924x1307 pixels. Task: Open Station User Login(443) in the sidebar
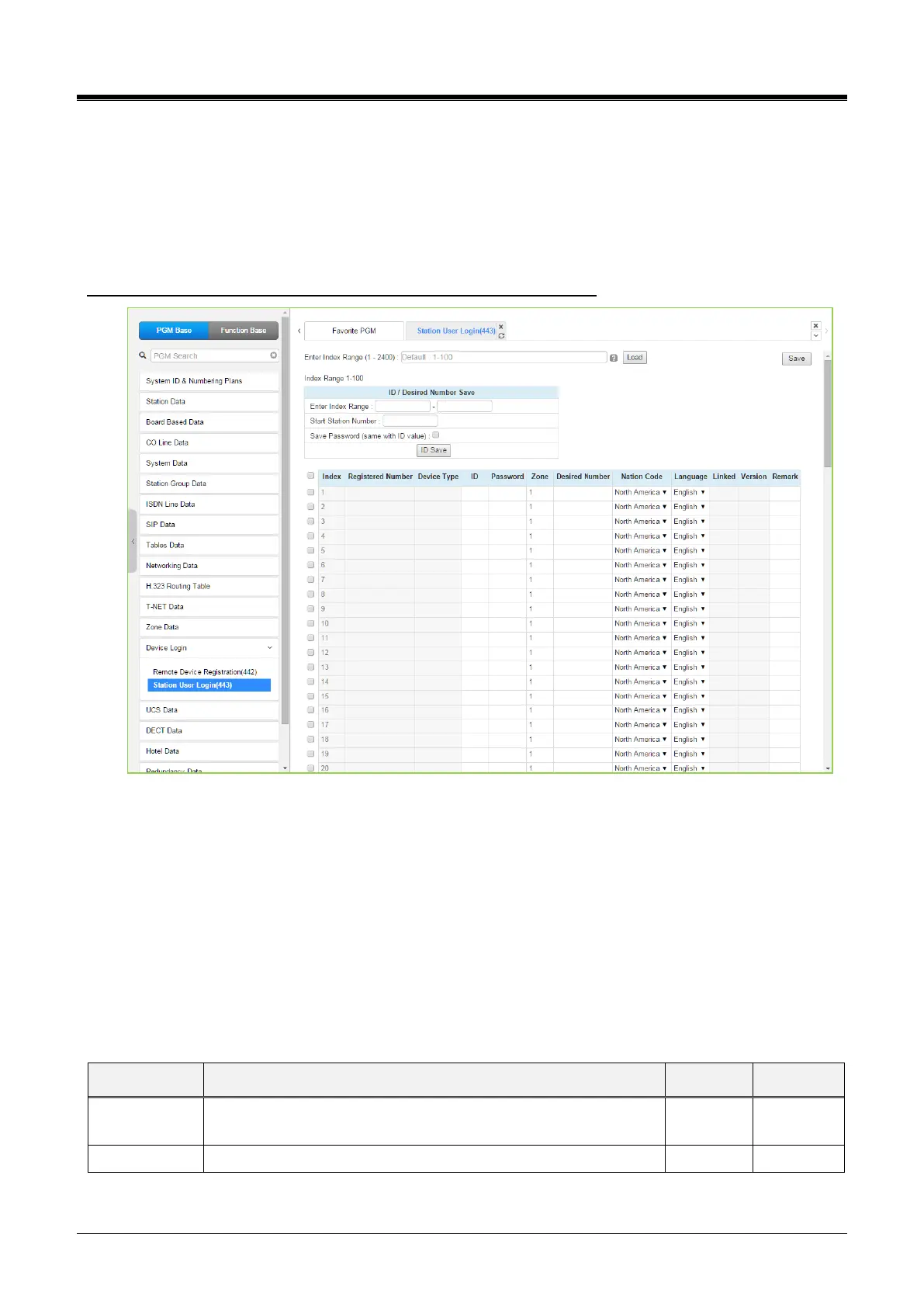tap(209, 685)
